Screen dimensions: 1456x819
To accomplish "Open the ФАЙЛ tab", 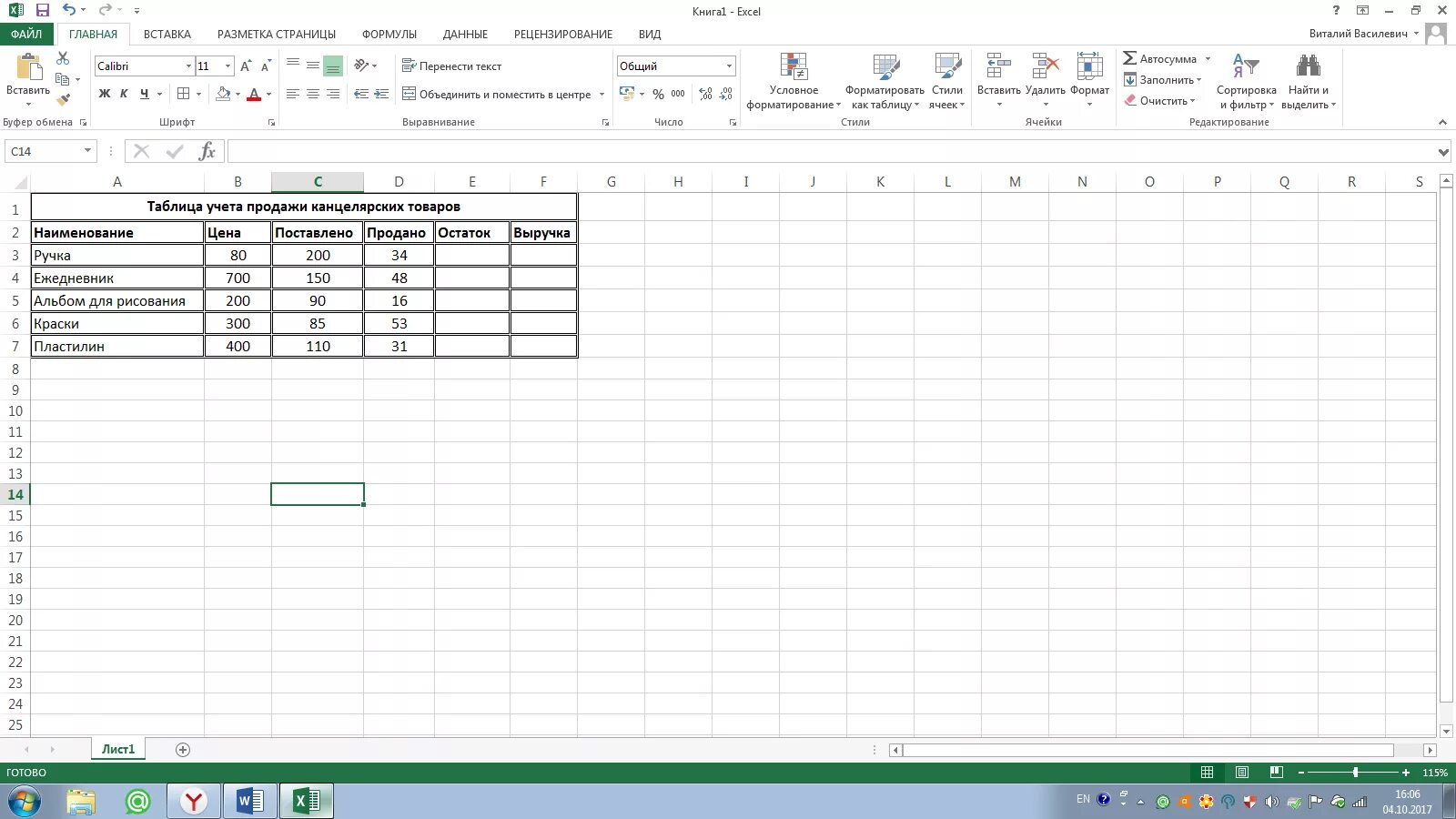I will (x=26, y=34).
